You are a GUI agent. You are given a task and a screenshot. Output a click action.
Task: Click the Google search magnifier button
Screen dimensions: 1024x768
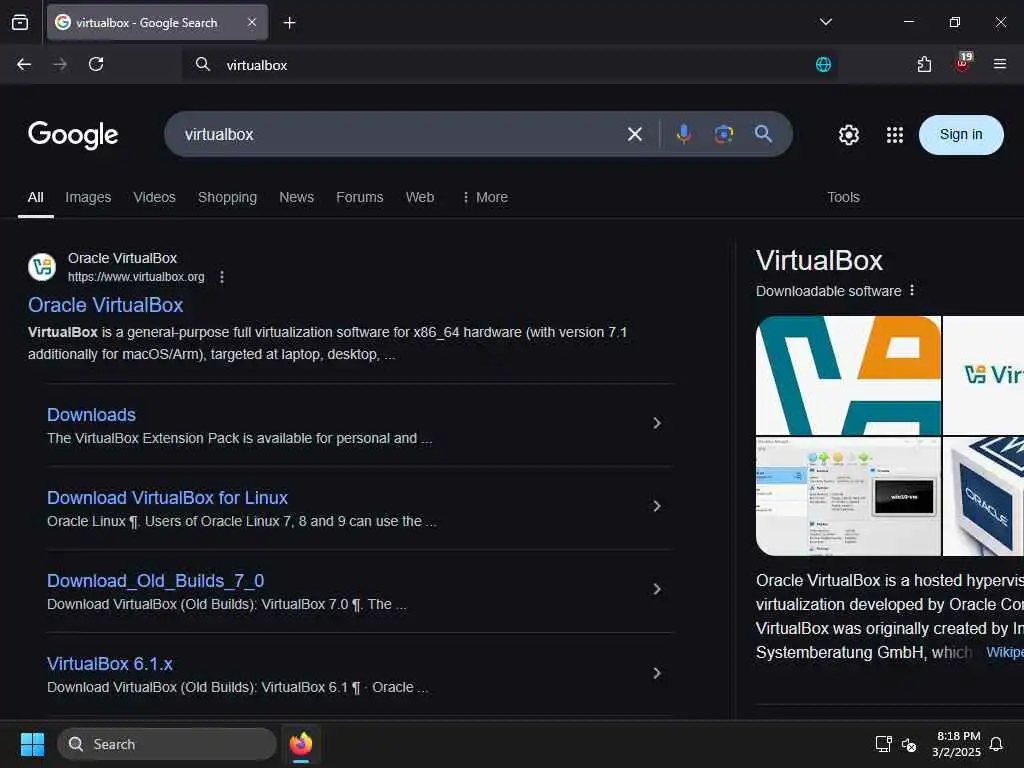[x=763, y=134]
